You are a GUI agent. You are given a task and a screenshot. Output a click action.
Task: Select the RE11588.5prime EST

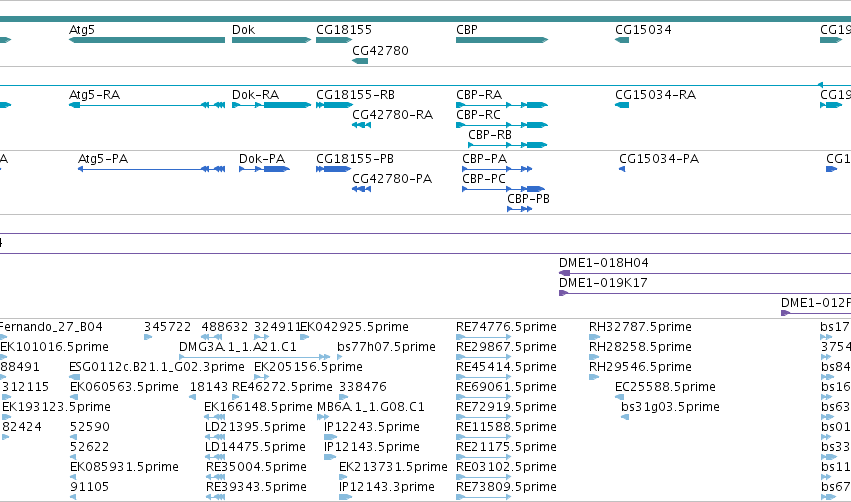point(484,437)
